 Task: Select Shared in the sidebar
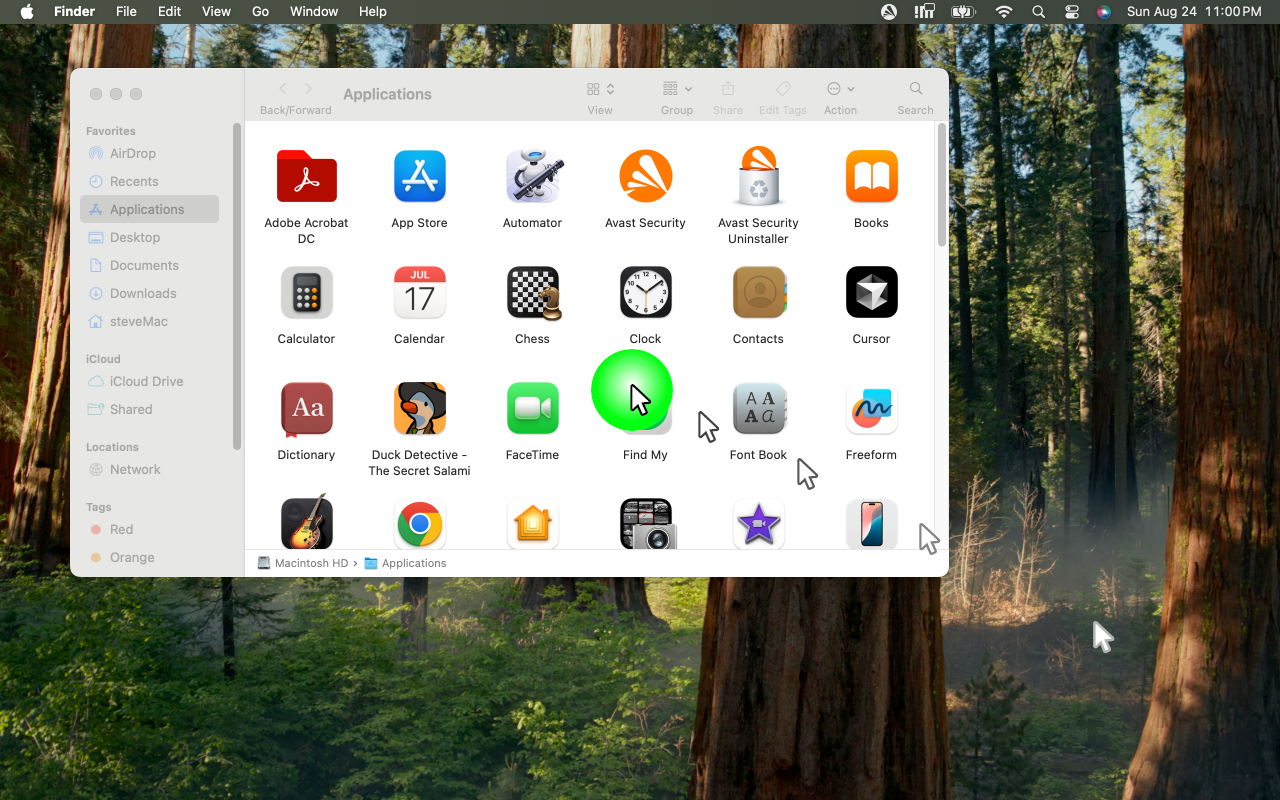click(x=149, y=409)
